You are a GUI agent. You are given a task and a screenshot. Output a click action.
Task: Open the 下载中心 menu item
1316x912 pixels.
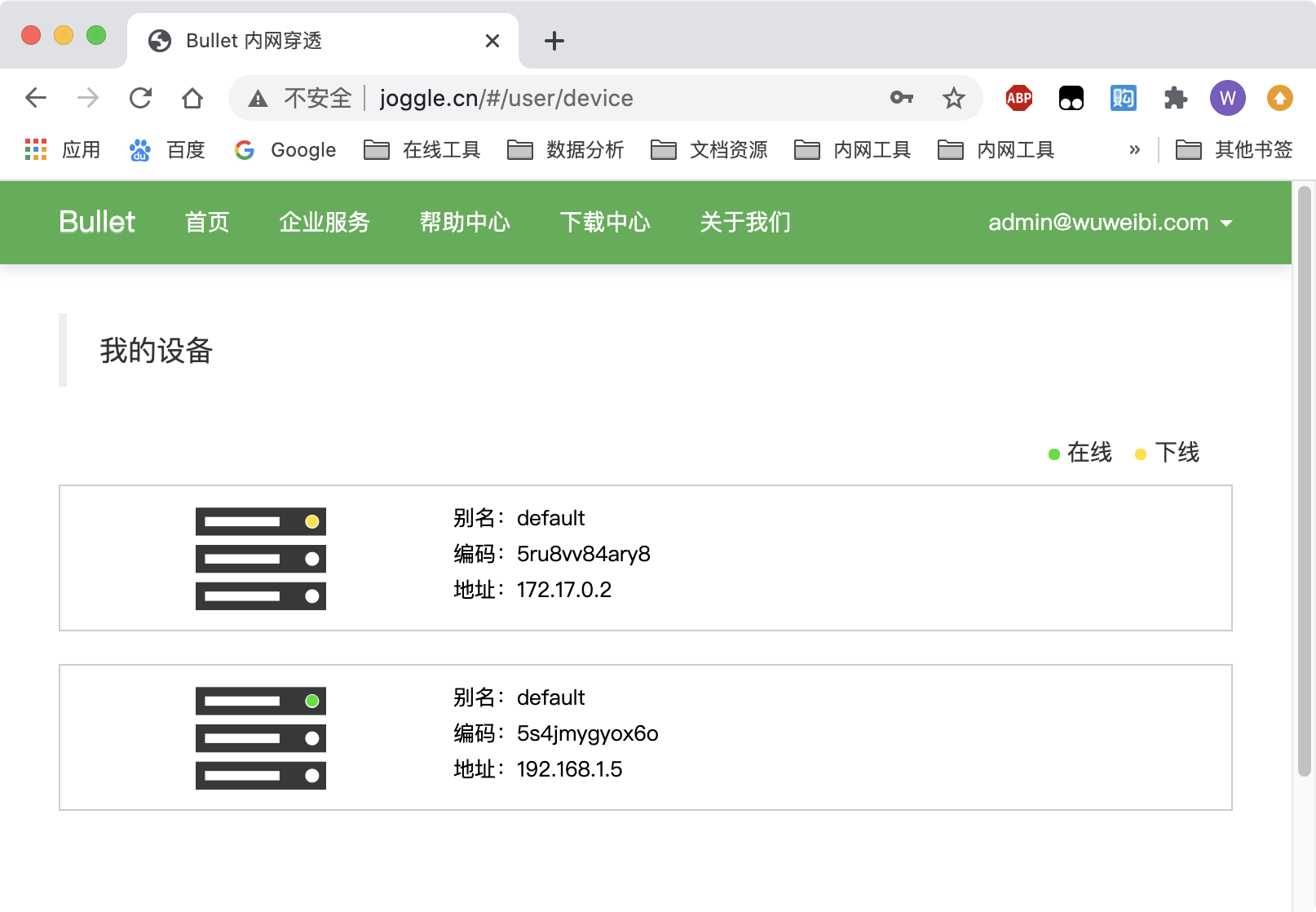tap(605, 222)
